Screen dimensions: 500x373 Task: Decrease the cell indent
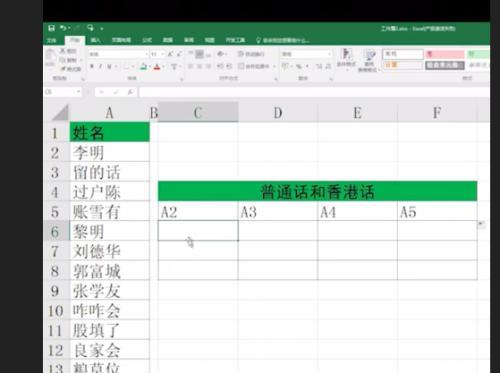coord(220,66)
